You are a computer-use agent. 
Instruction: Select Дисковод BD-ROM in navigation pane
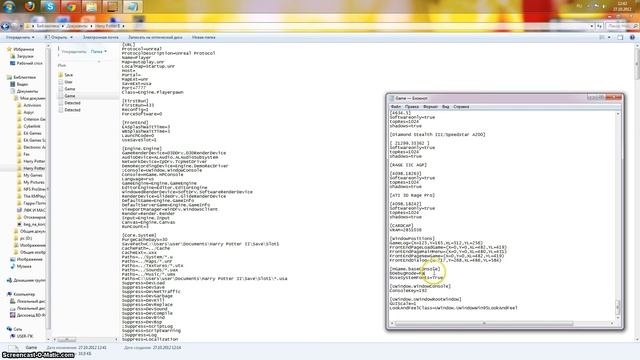28,315
